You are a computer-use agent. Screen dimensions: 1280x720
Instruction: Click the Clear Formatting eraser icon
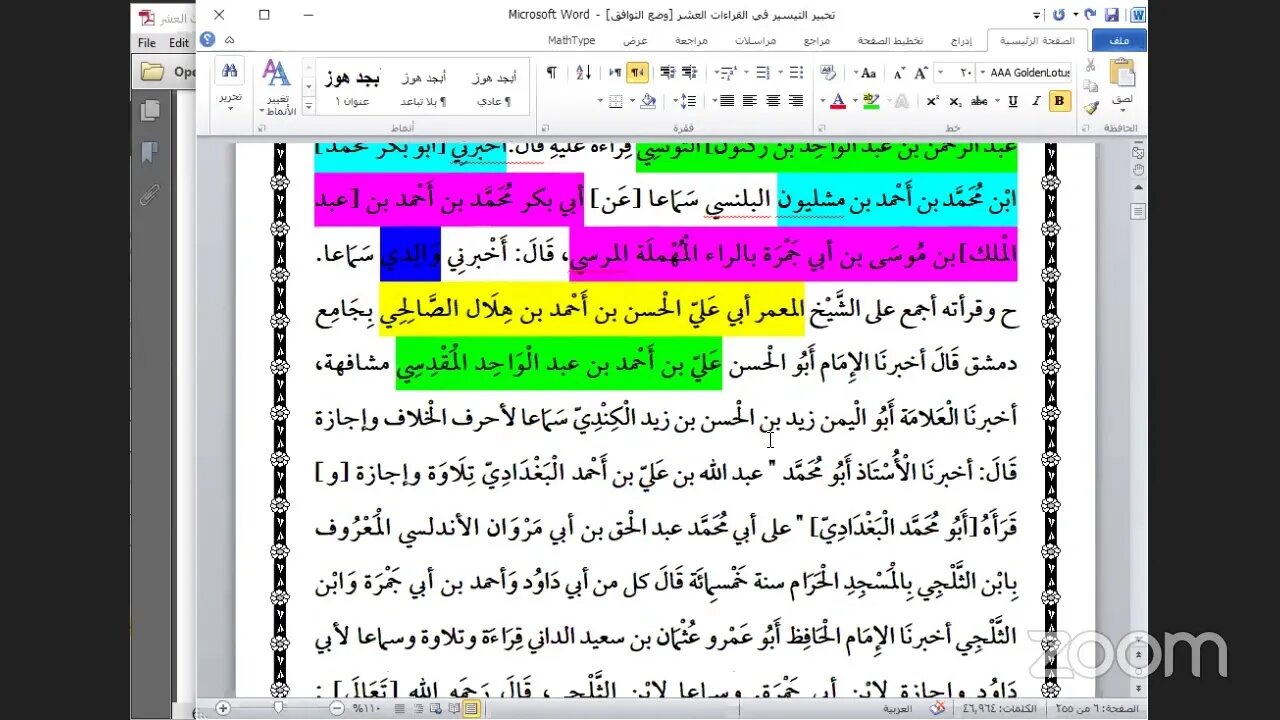pyautogui.click(x=828, y=72)
